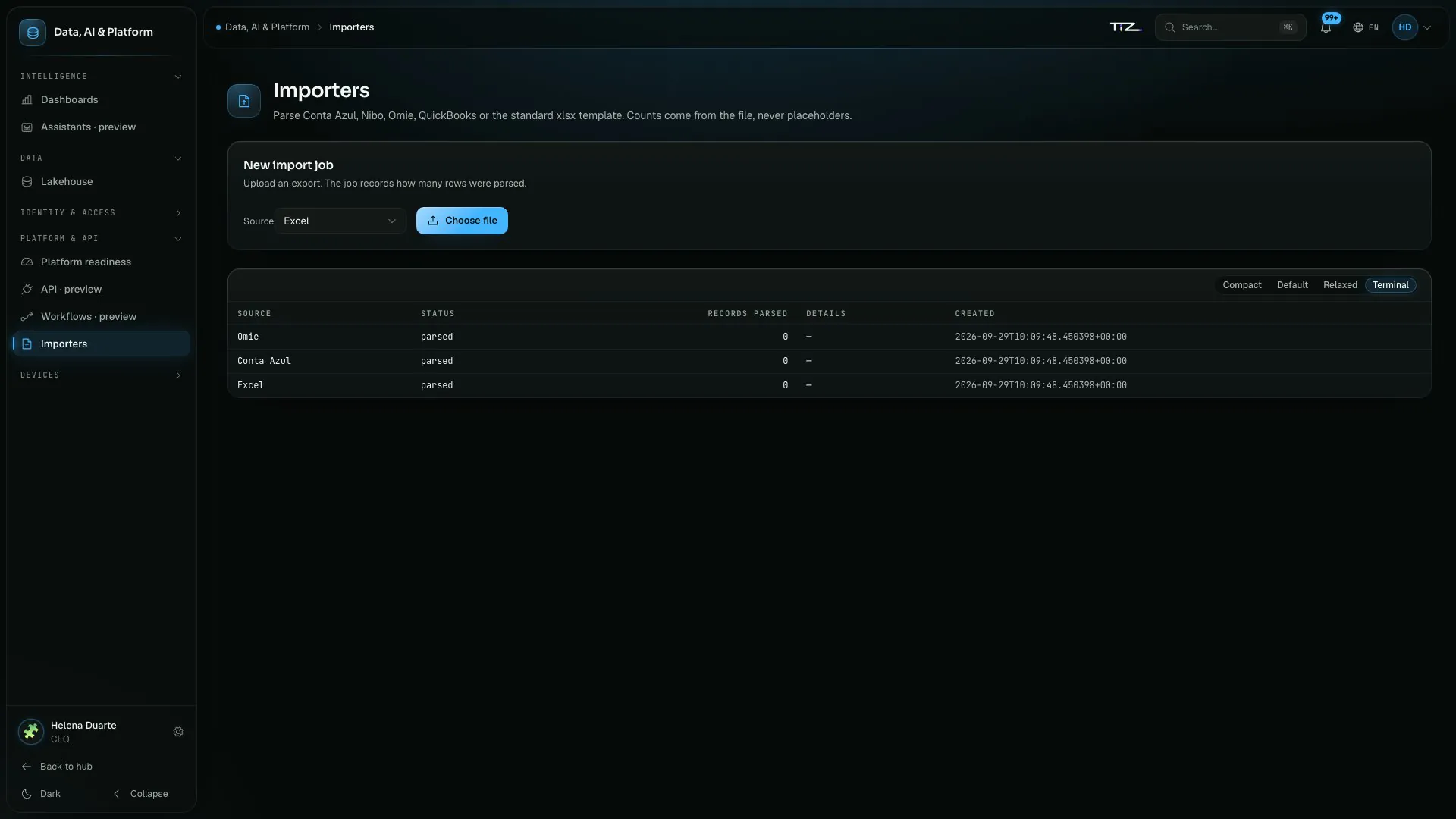Sort by the Status column header
The height and width of the screenshot is (819, 1456).
pos(438,314)
